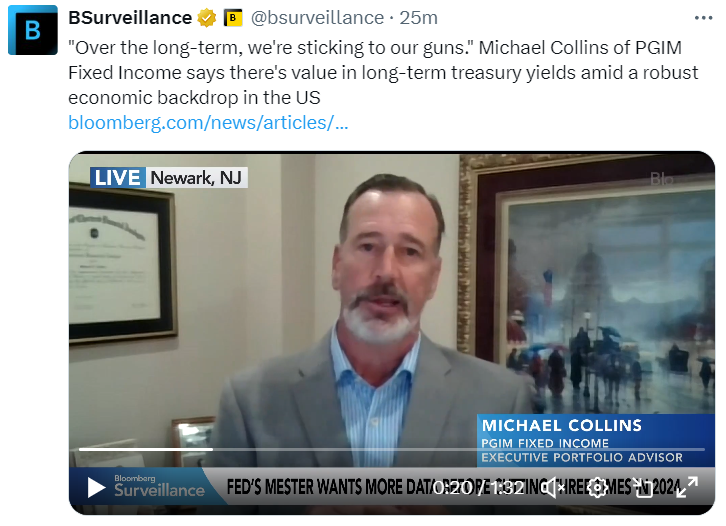The image size is (726, 526).
Task: Unmute the video using the speaker icon
Action: click(x=554, y=488)
